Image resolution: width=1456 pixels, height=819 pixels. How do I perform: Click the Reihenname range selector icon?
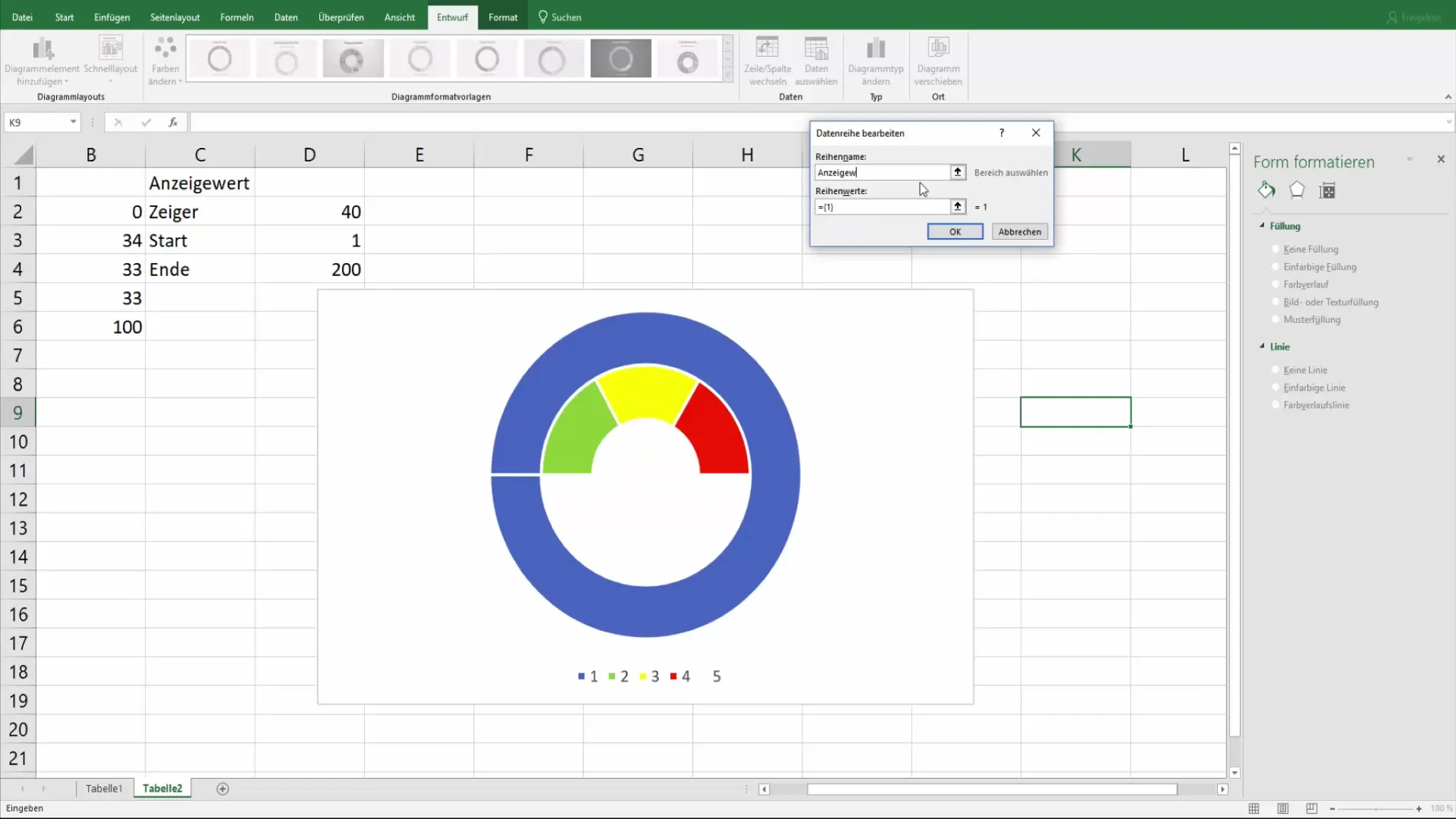pos(958,172)
